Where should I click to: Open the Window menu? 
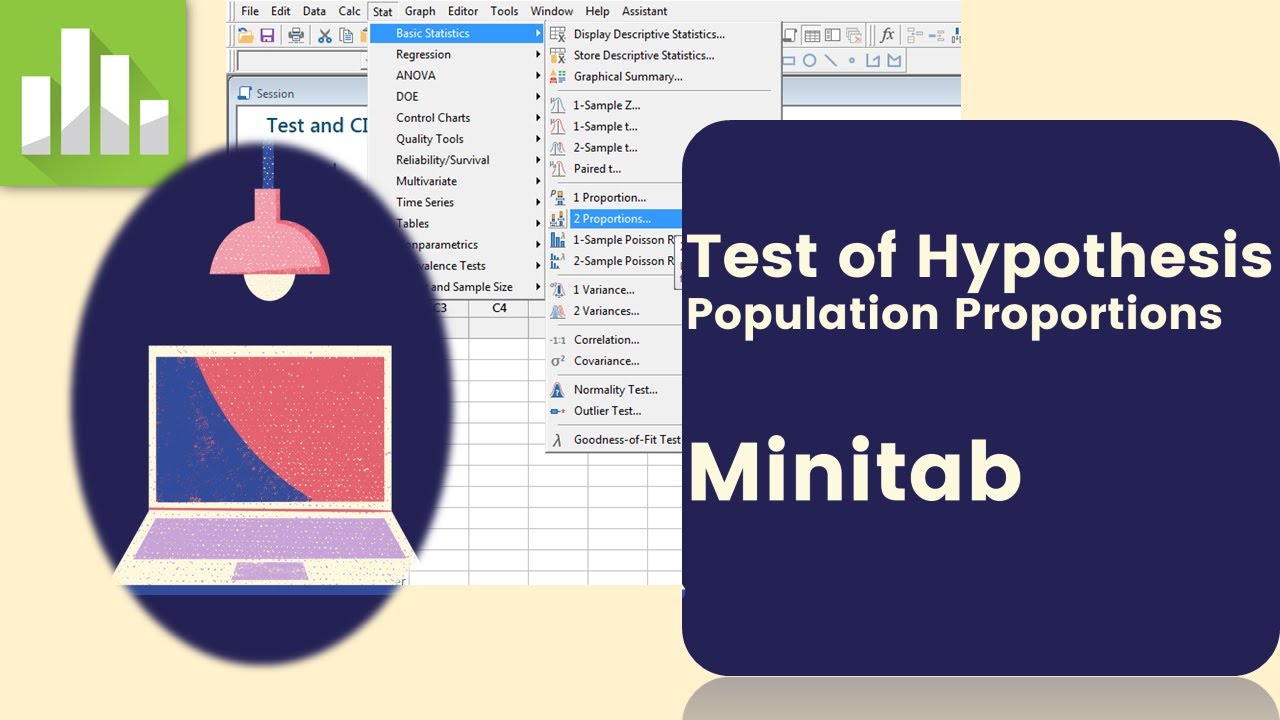tap(552, 11)
